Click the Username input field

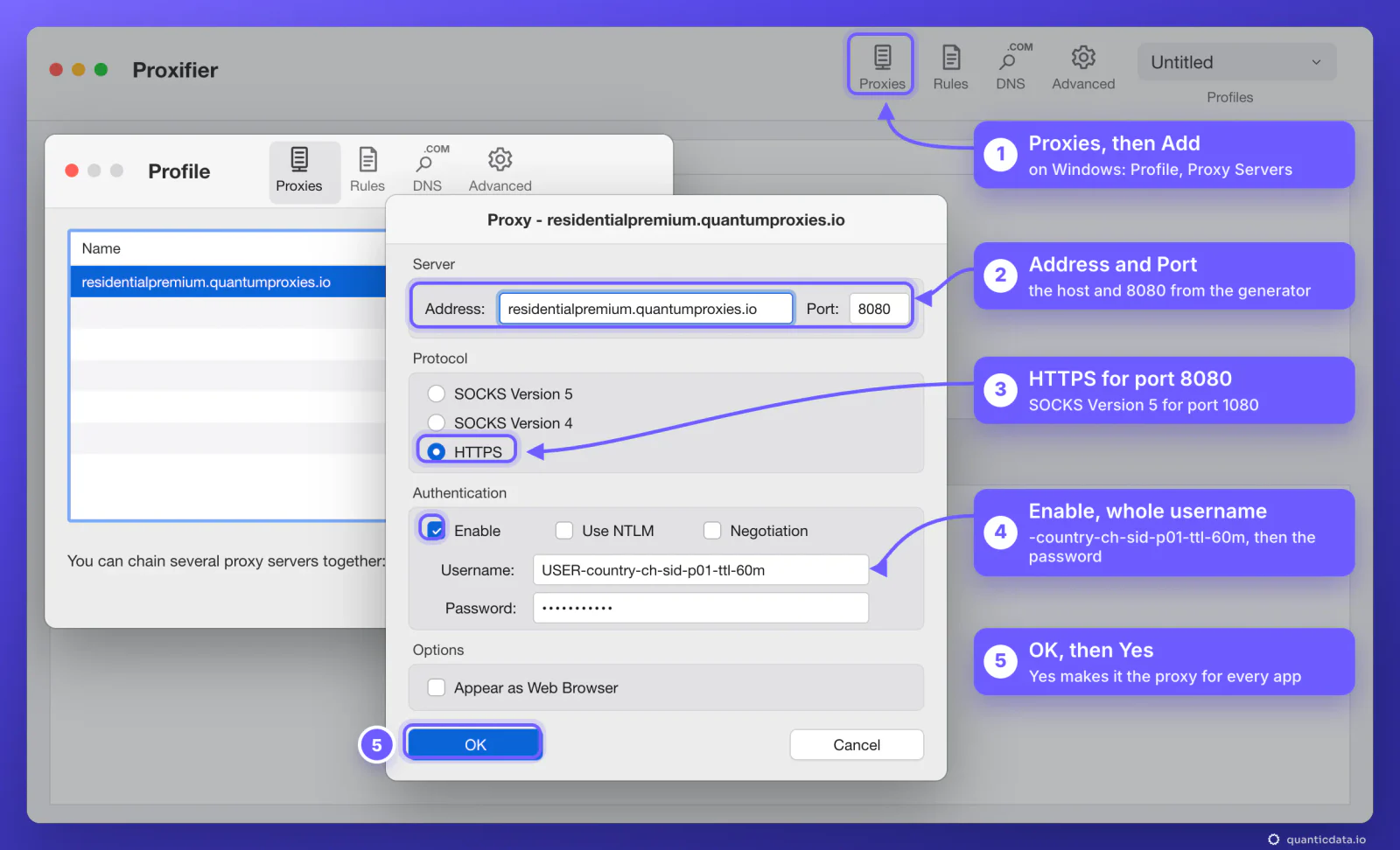pos(701,570)
